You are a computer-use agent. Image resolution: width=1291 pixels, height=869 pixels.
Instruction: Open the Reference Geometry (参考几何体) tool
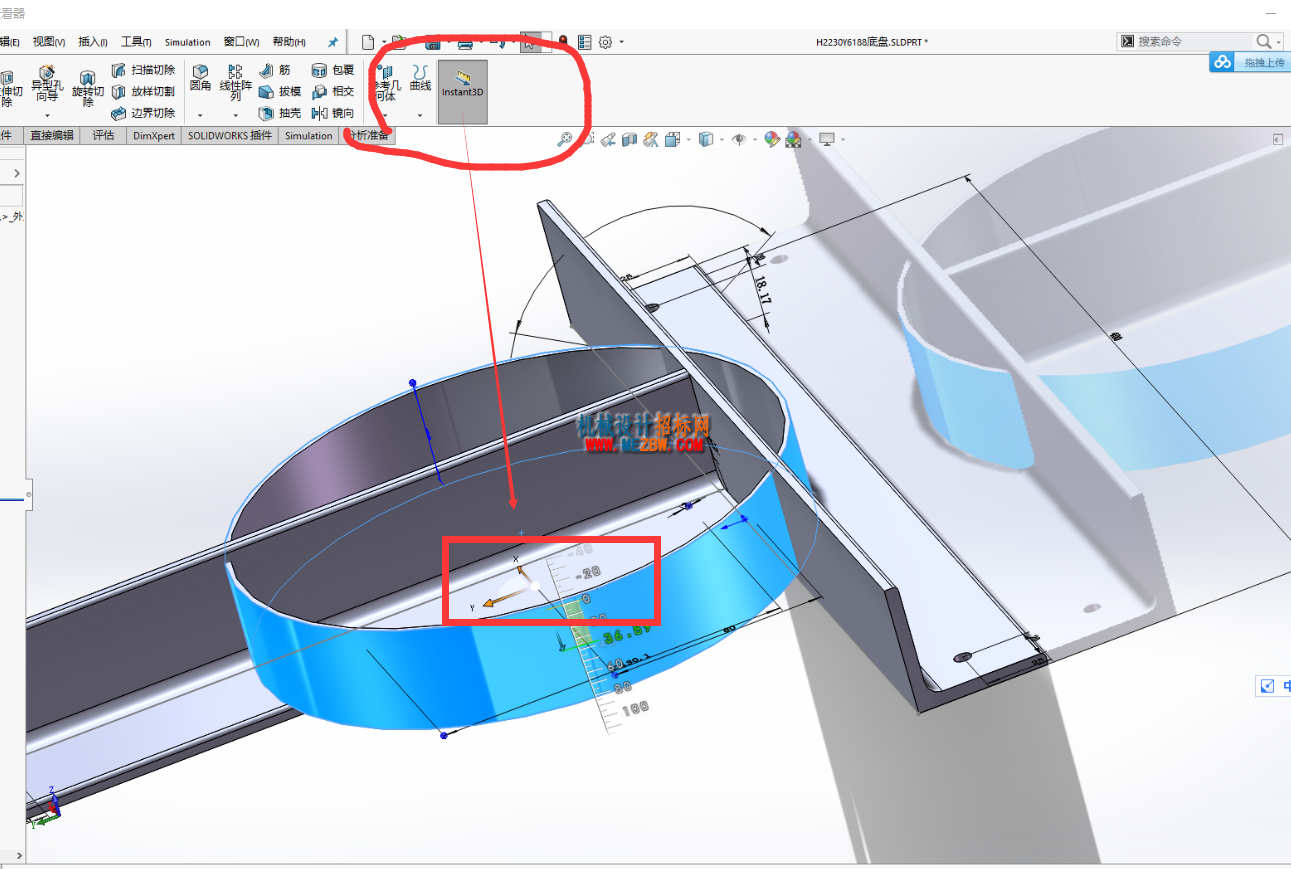pos(386,84)
